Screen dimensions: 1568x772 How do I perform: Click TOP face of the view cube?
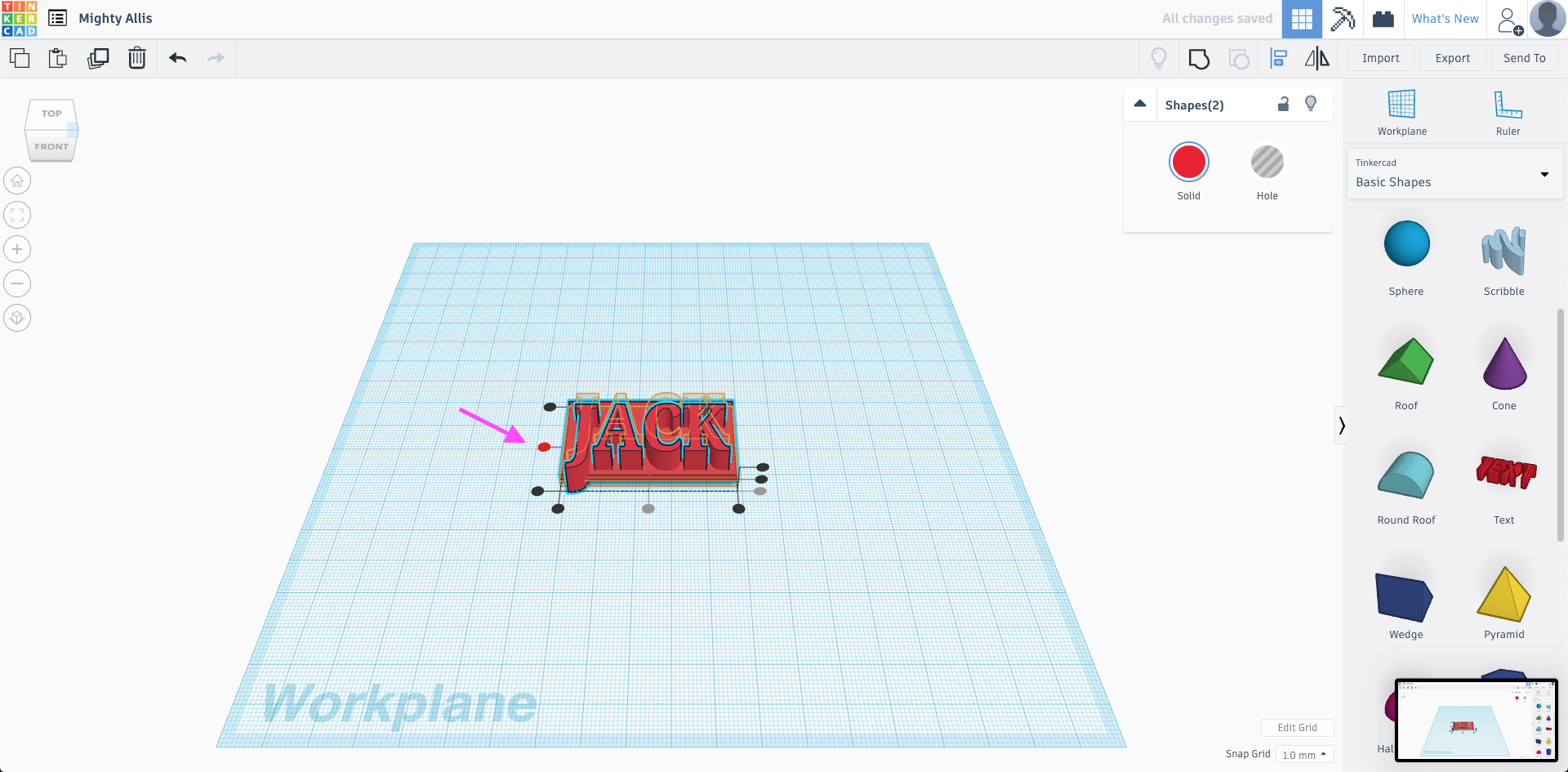coord(51,114)
